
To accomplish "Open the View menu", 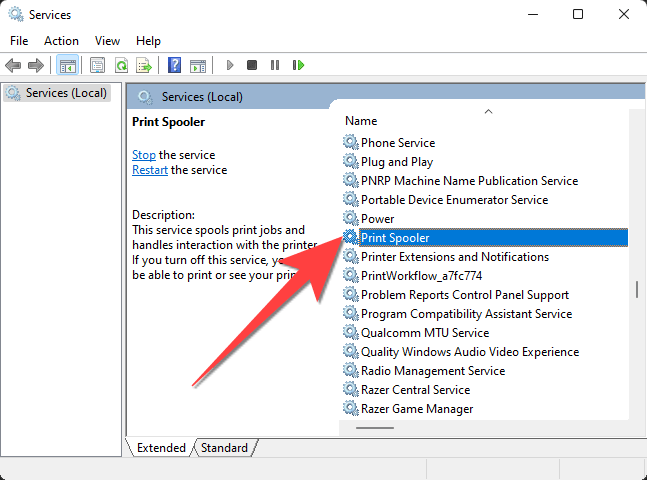I will point(107,41).
